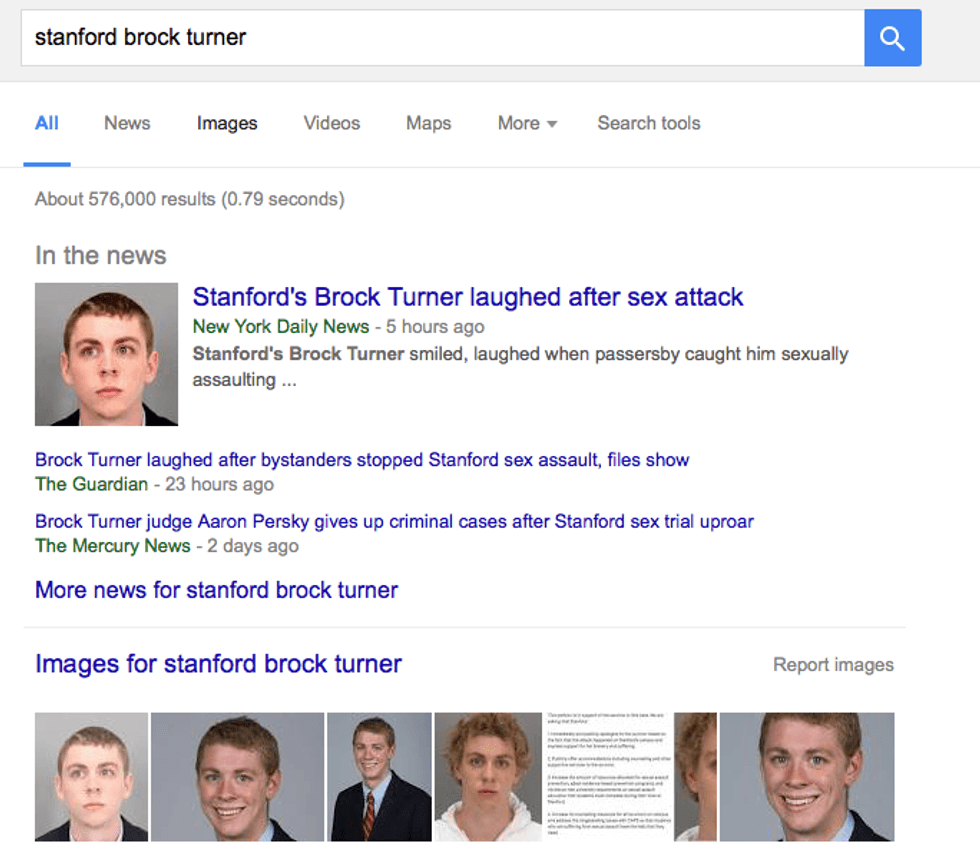Switch to the News tab
The width and height of the screenshot is (980, 860).
coord(127,123)
